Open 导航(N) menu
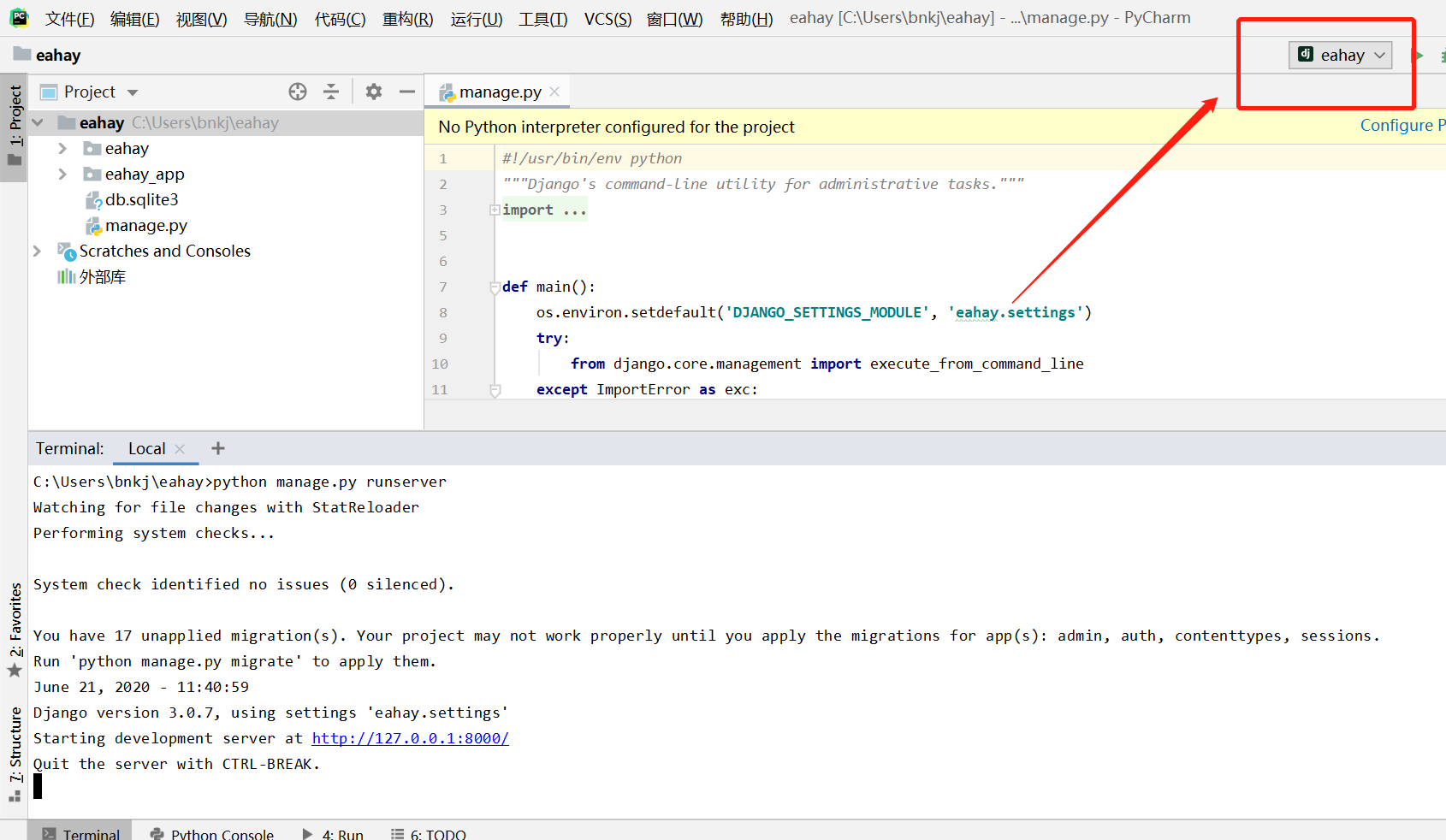The height and width of the screenshot is (840, 1446). (x=270, y=19)
